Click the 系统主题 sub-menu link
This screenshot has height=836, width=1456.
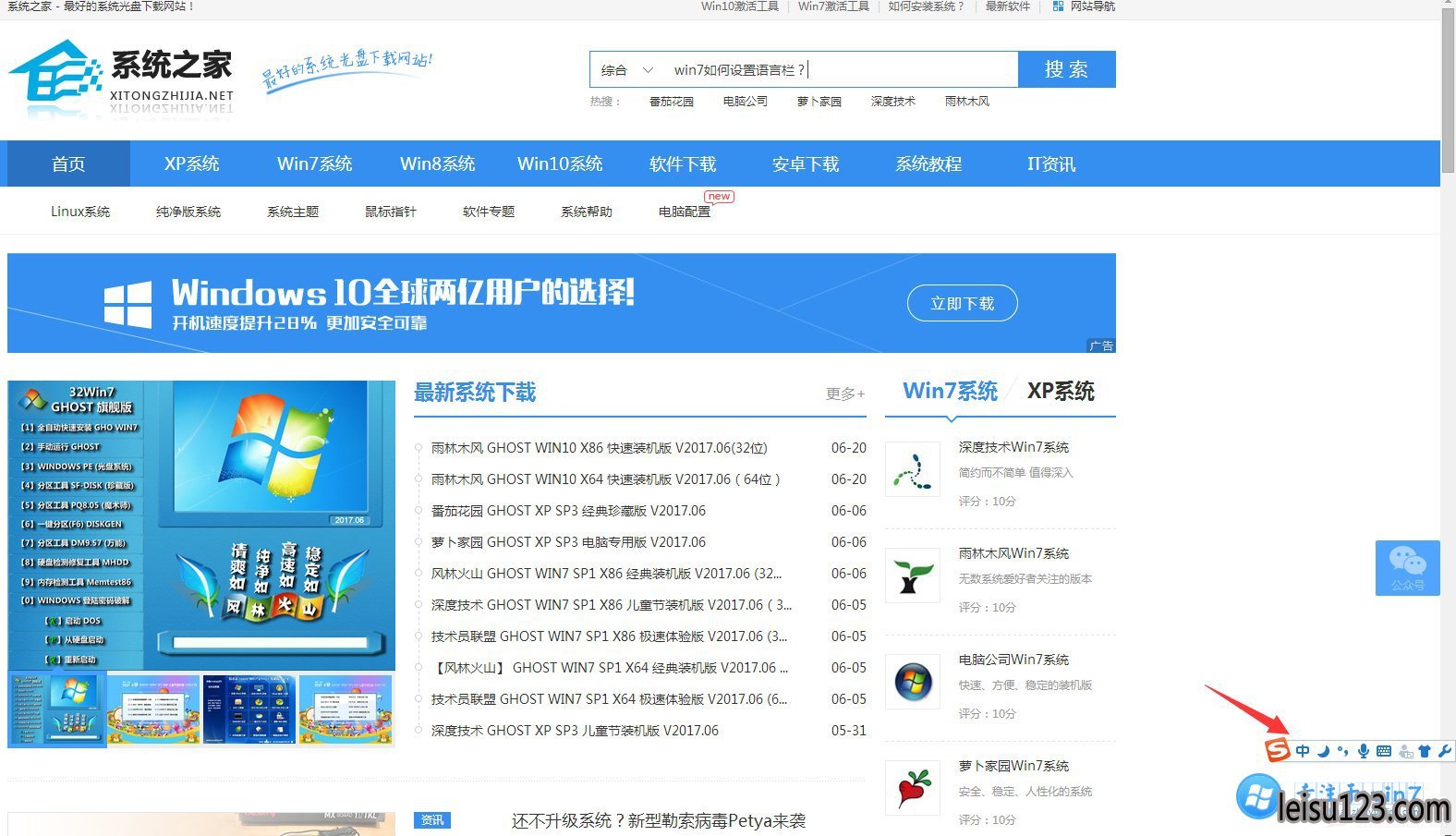point(293,212)
